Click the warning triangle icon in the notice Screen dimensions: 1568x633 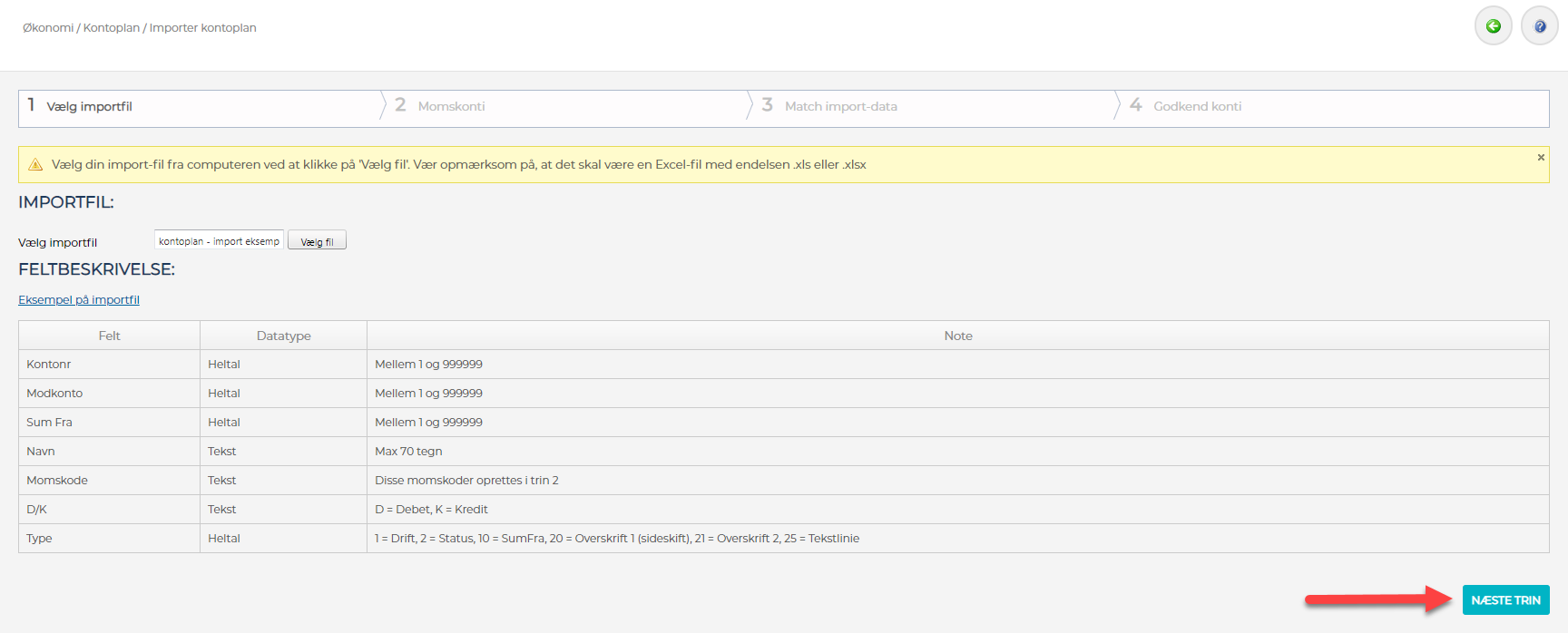35,165
